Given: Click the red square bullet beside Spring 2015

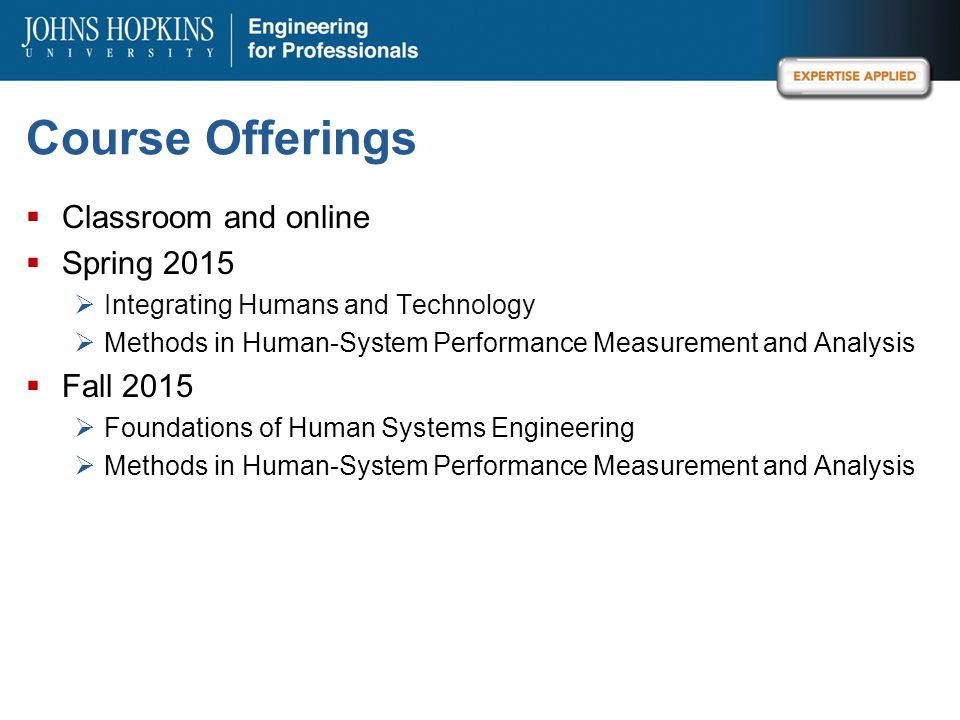Looking at the screenshot, I should click(x=33, y=263).
